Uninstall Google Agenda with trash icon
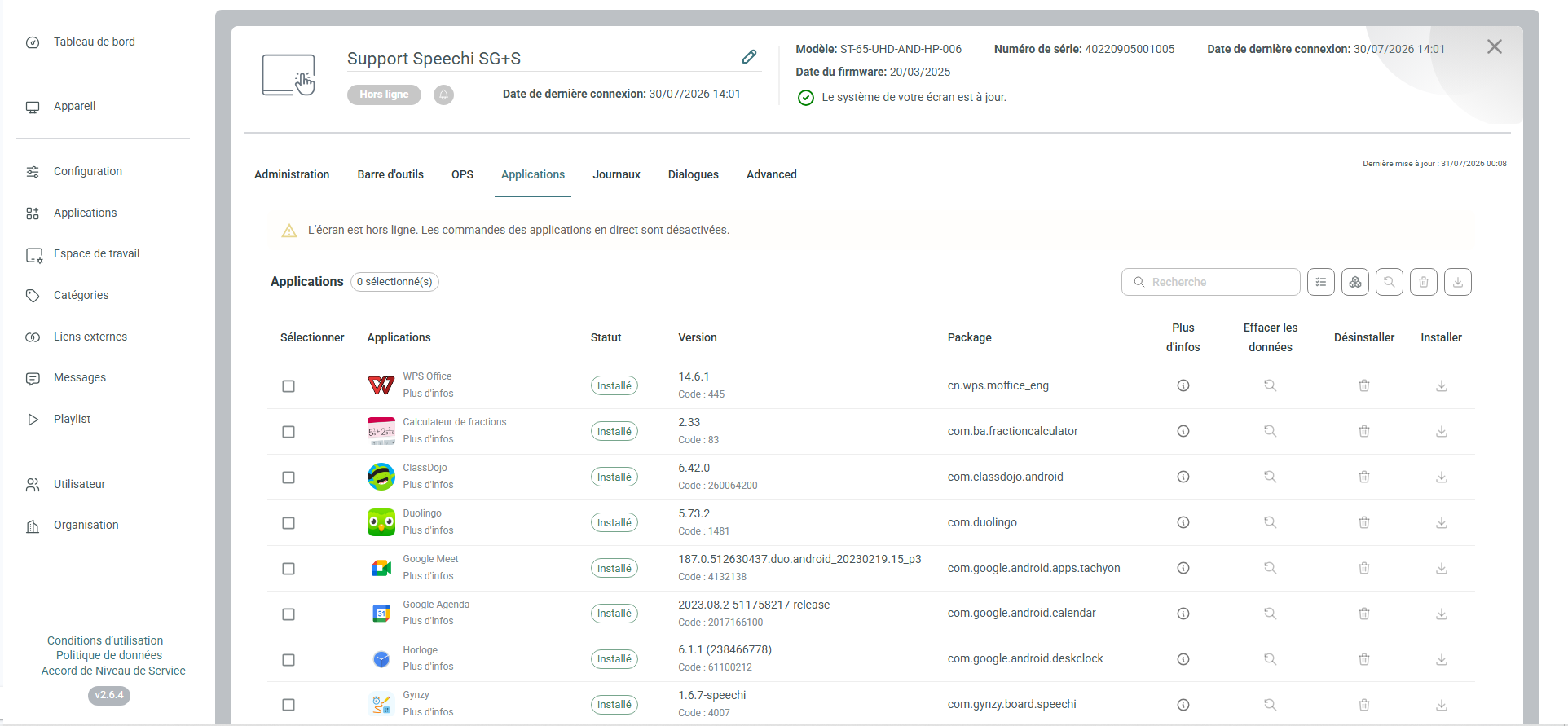 [1363, 614]
